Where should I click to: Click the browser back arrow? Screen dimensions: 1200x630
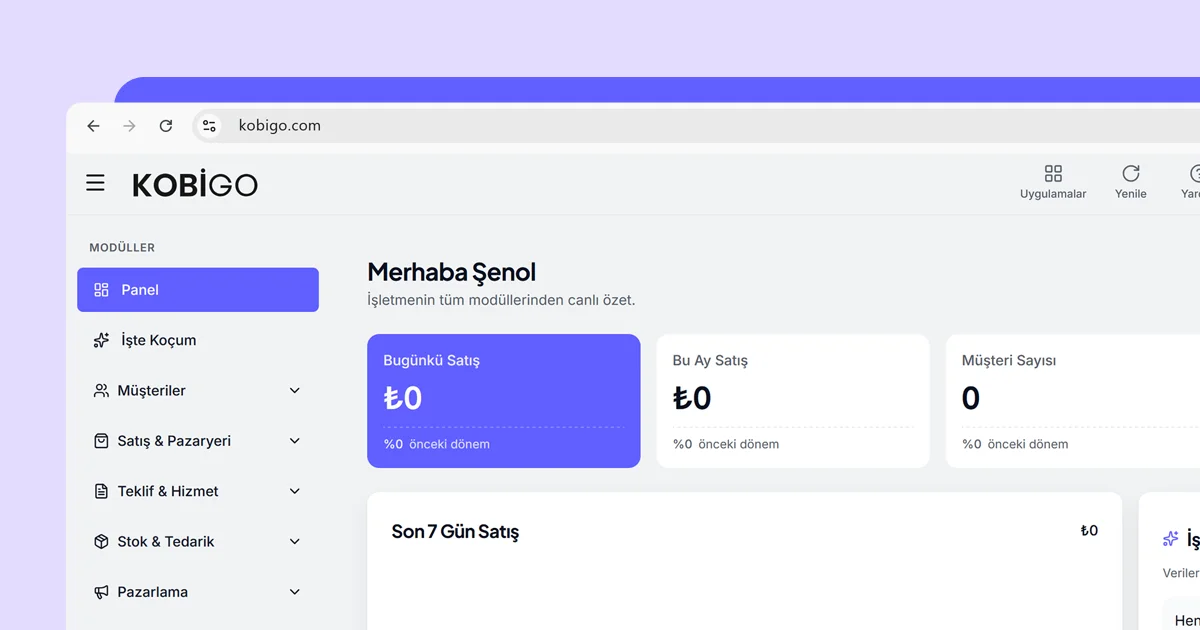(93, 126)
